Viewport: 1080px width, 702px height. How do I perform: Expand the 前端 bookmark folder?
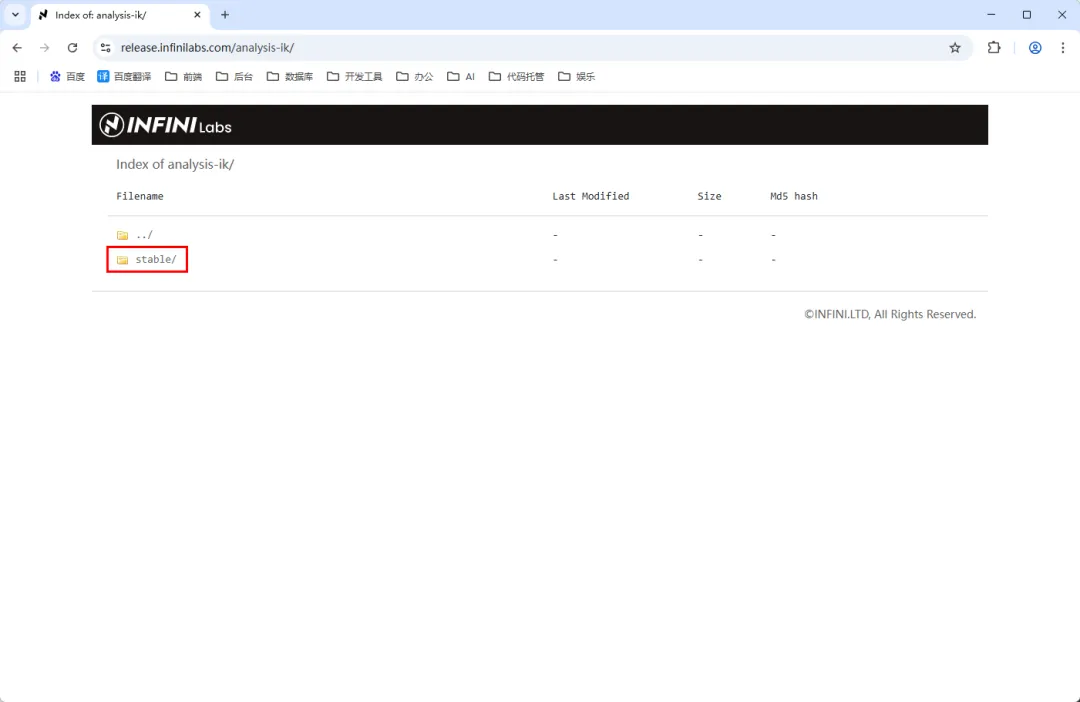[x=183, y=76]
